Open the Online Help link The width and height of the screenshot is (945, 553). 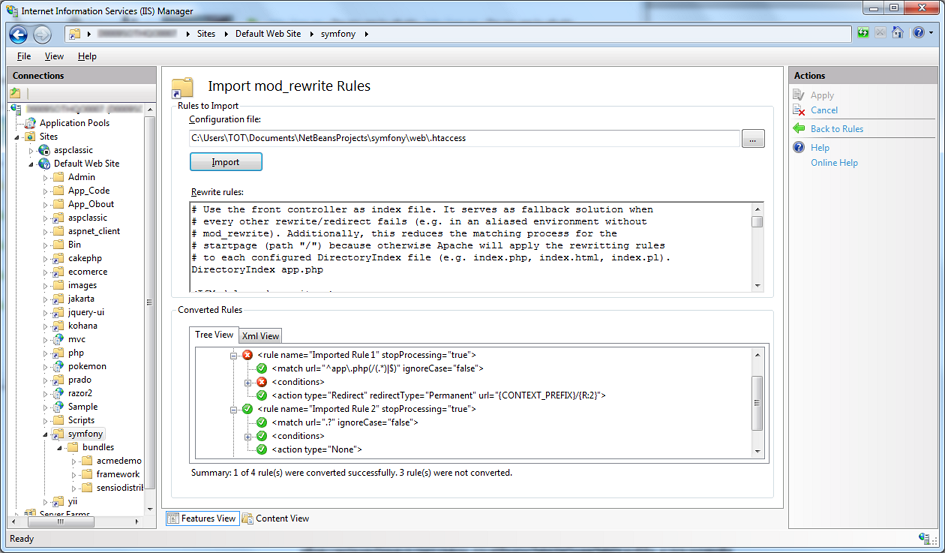pyautogui.click(x=833, y=163)
